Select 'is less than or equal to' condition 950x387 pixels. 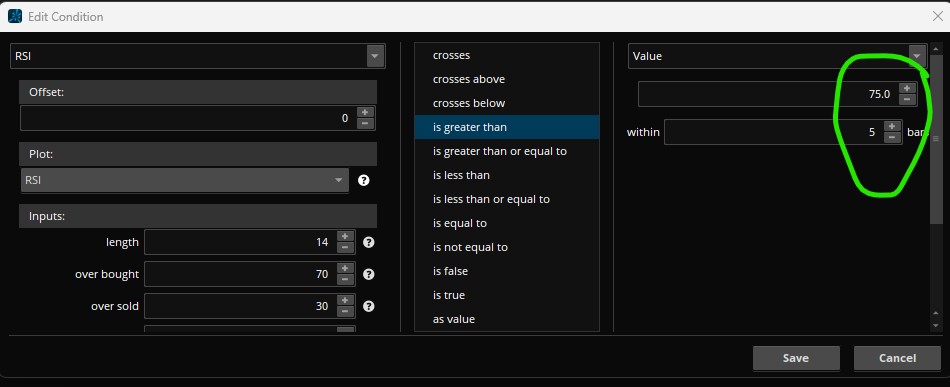click(x=507, y=199)
